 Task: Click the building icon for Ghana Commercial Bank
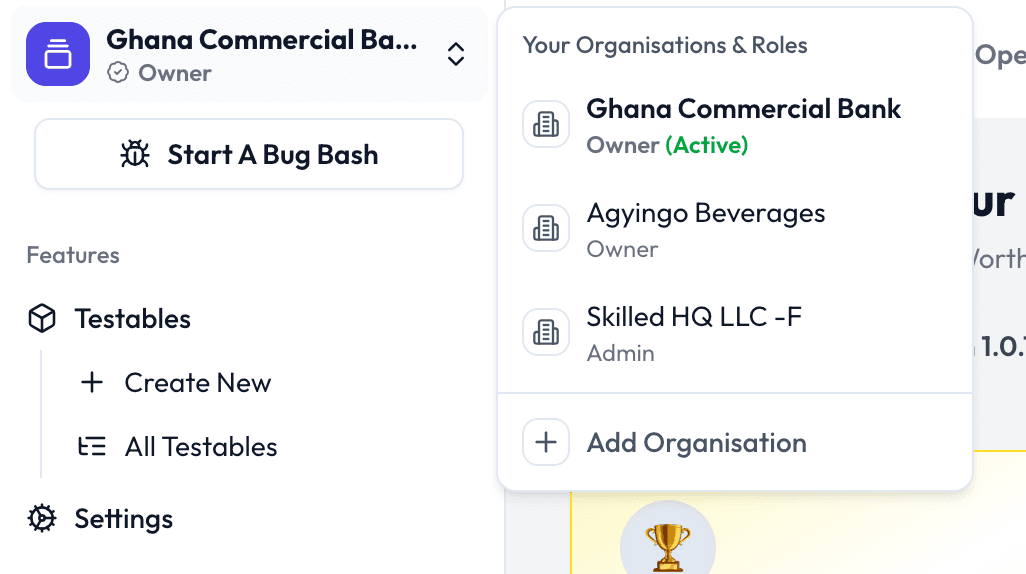coord(546,124)
